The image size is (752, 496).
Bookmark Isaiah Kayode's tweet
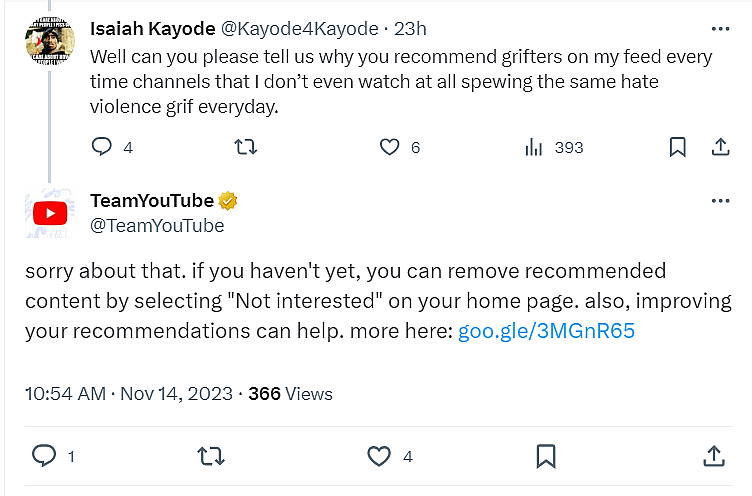coord(677,147)
